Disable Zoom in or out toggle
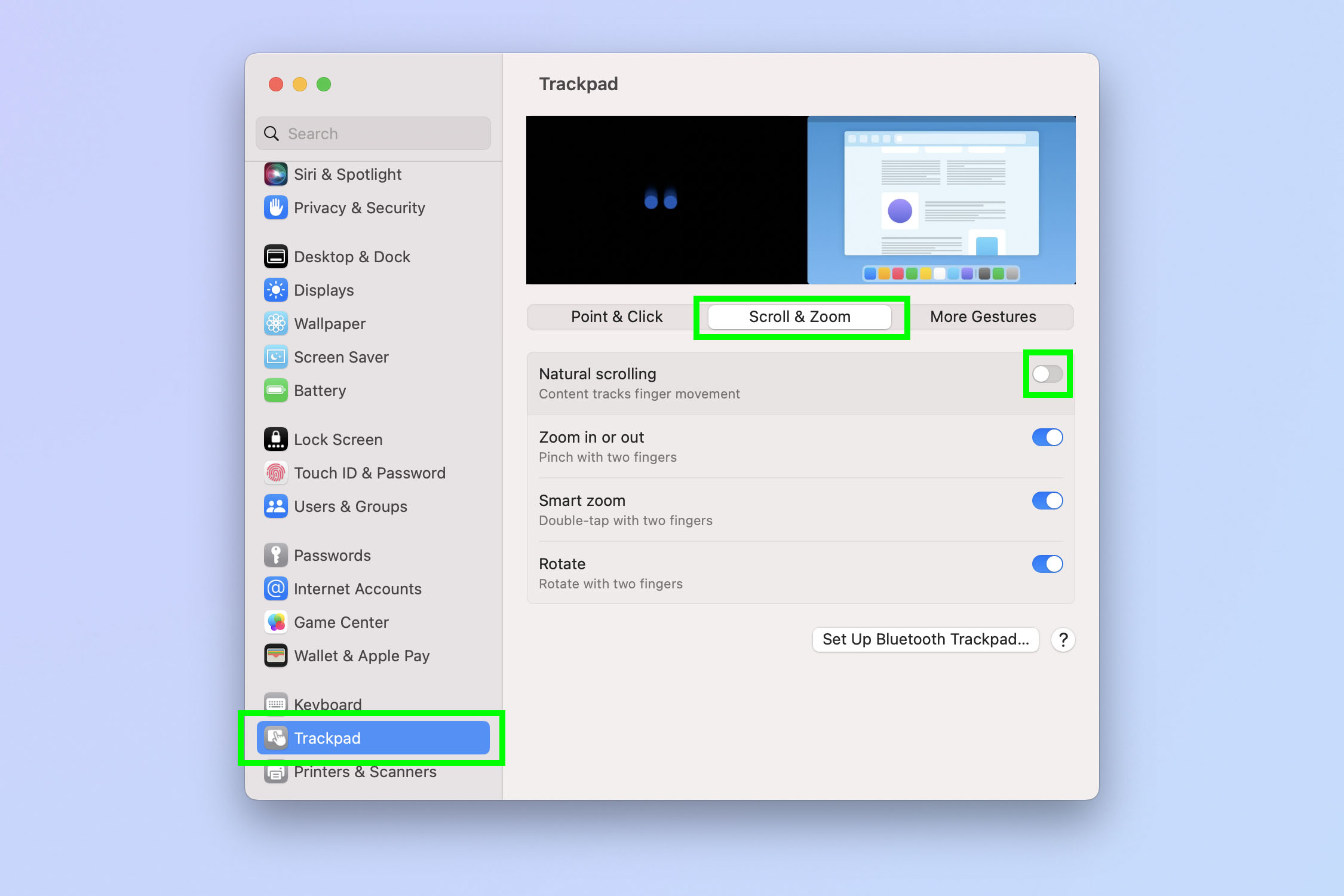1344x896 pixels. [1046, 437]
